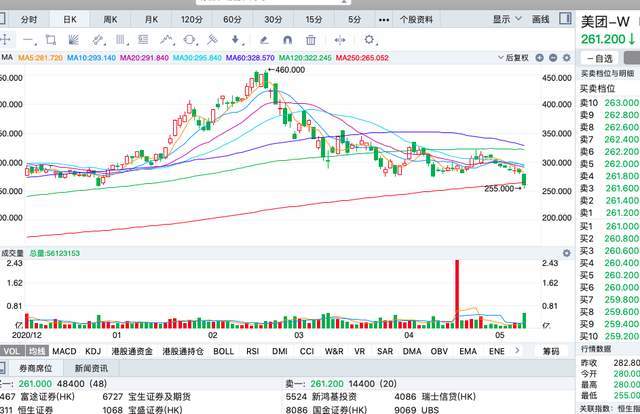
Task: Pick the wave polyline drawing tool
Action: click(166, 40)
